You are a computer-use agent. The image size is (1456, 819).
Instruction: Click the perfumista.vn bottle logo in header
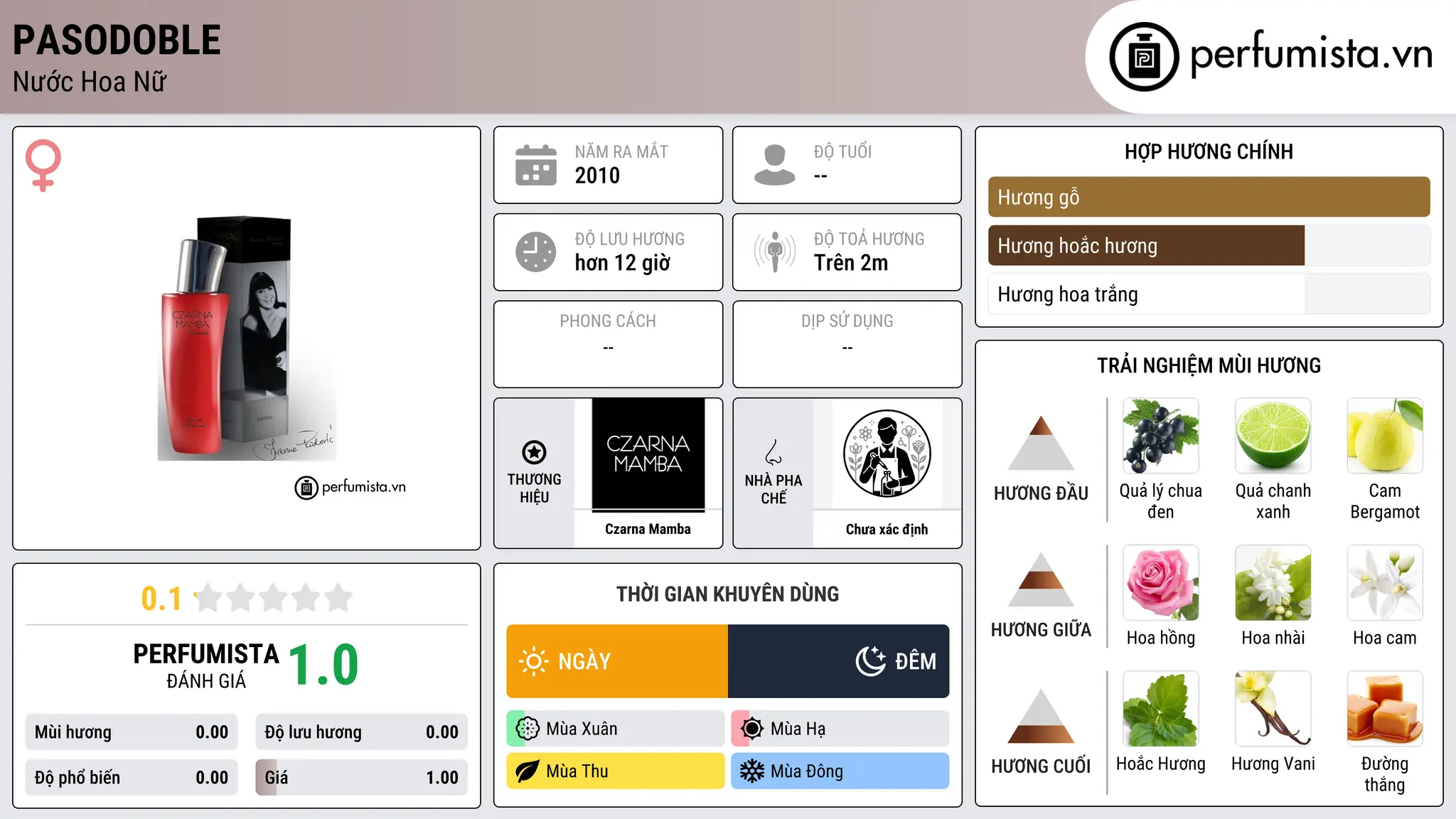[1144, 57]
